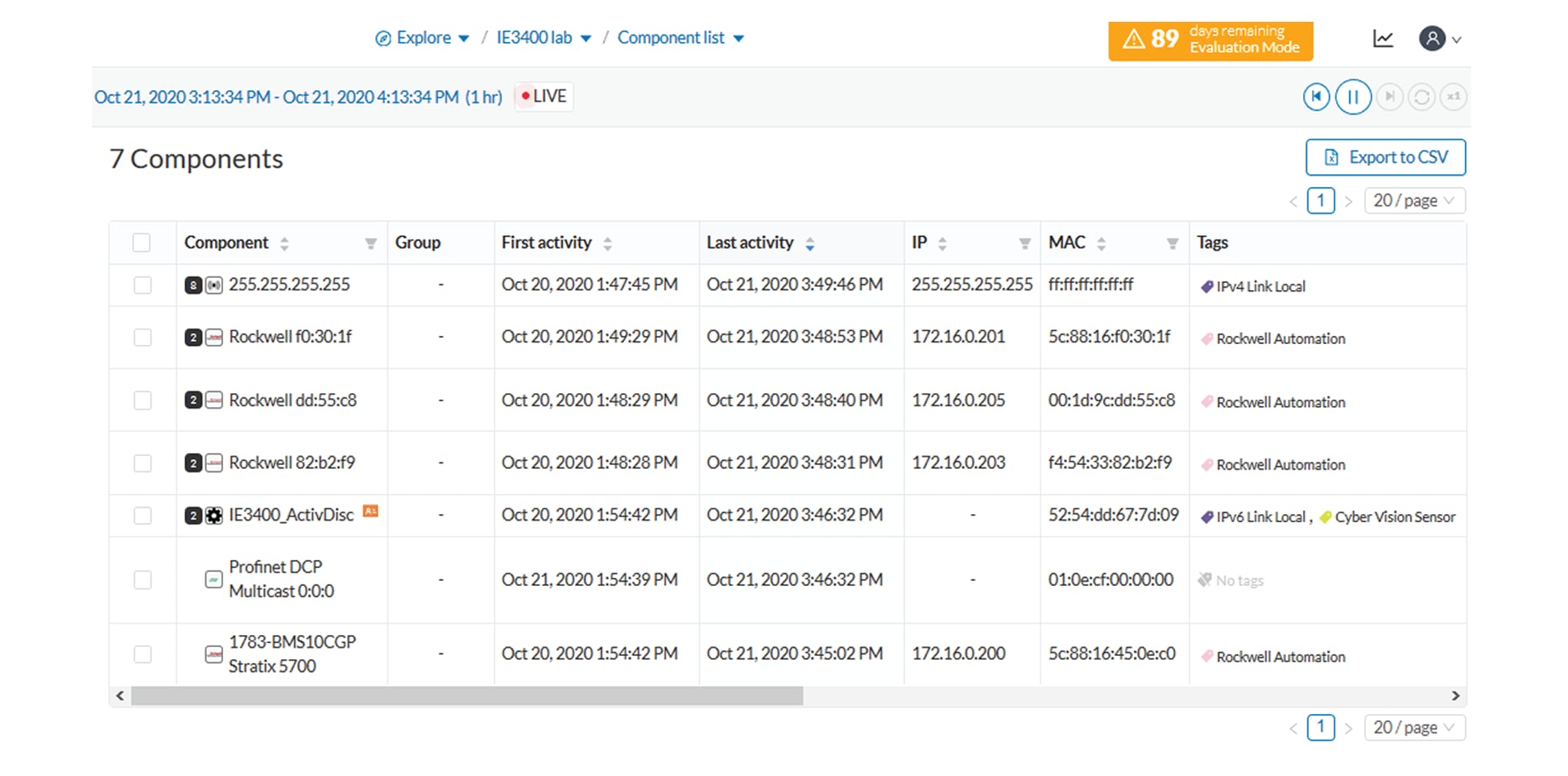Click the MAC address 01:0e:cf:00:00:00
1568x776 pixels.
(x=1111, y=579)
